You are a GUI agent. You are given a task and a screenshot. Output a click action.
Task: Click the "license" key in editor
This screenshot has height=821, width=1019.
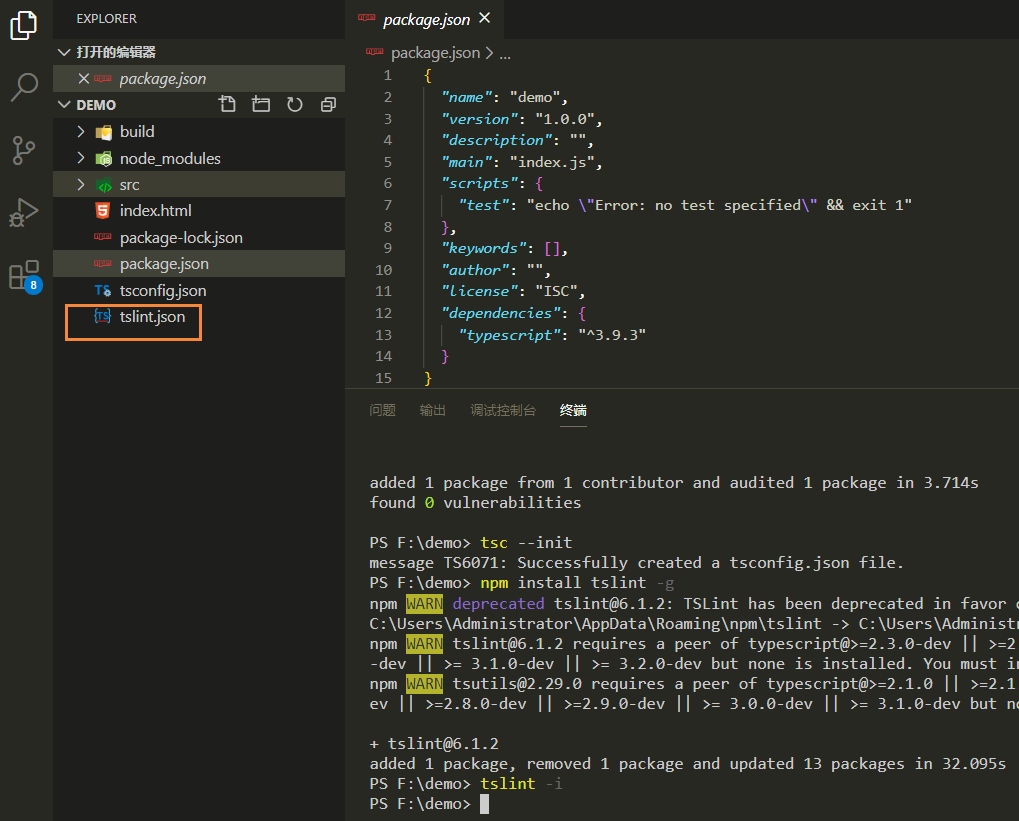tap(480, 291)
